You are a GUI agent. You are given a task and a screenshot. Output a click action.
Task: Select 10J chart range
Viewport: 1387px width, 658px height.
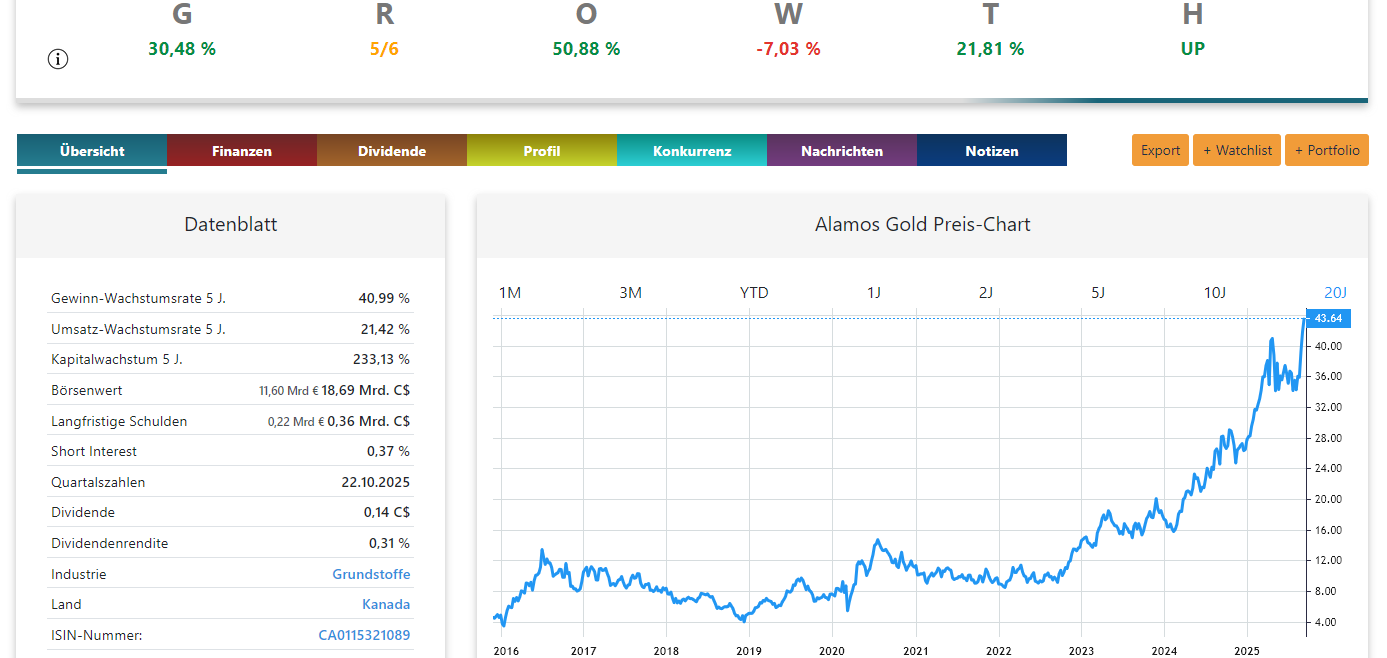click(1214, 293)
